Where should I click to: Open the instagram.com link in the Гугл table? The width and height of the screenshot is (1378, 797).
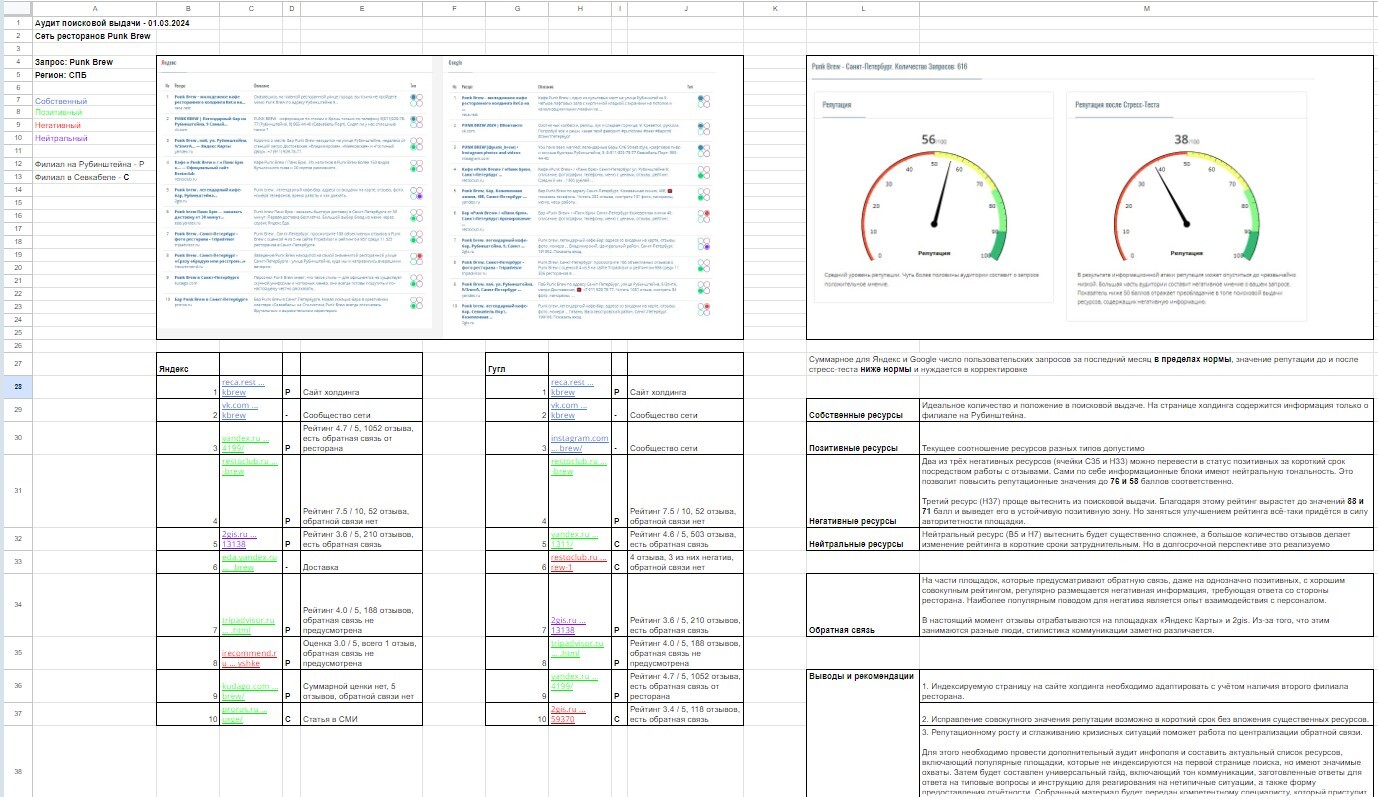point(580,443)
